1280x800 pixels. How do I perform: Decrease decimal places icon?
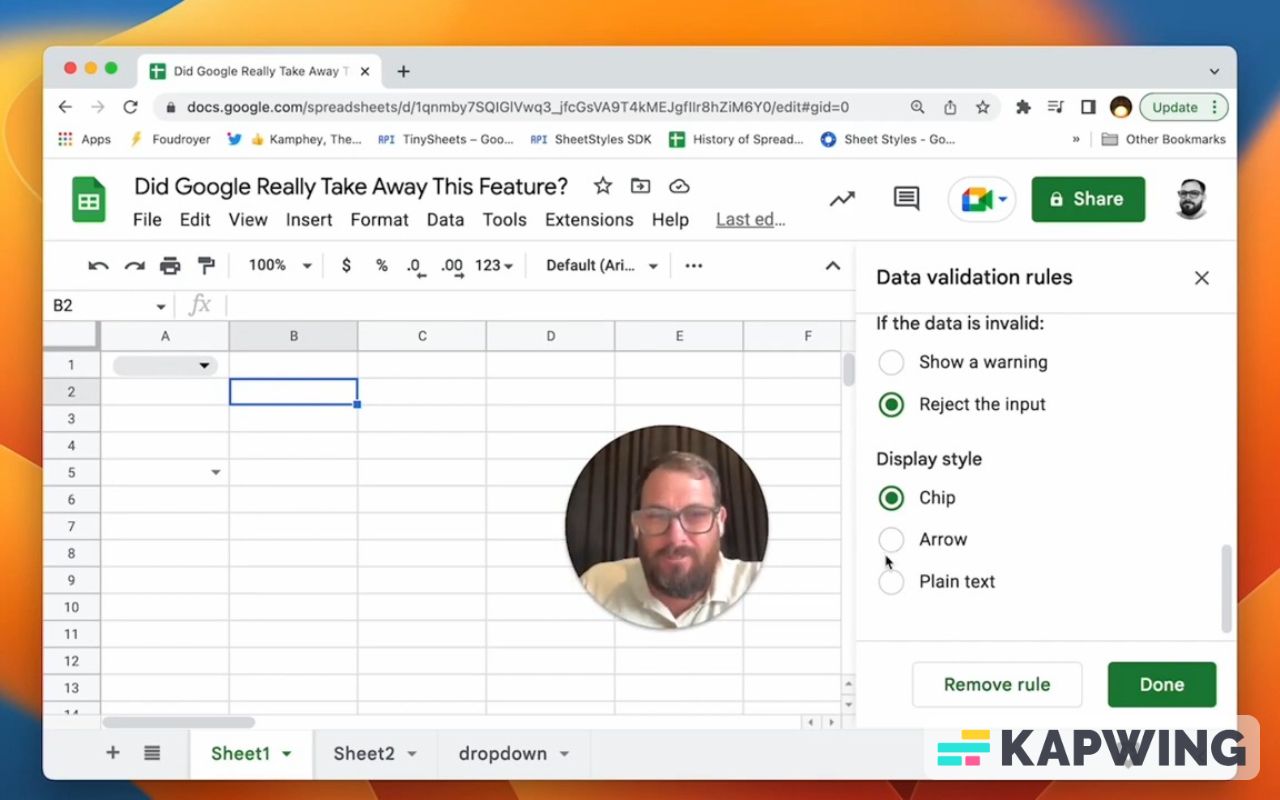coord(416,267)
